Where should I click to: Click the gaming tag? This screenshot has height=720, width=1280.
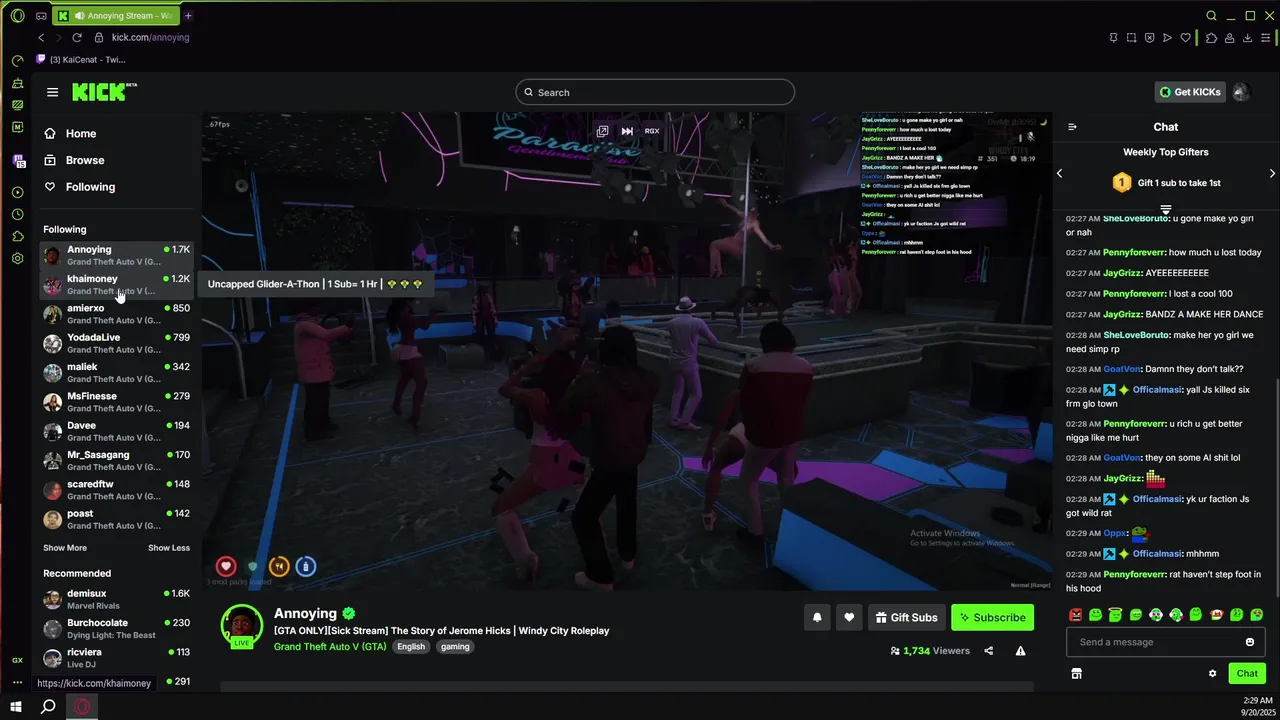point(455,647)
